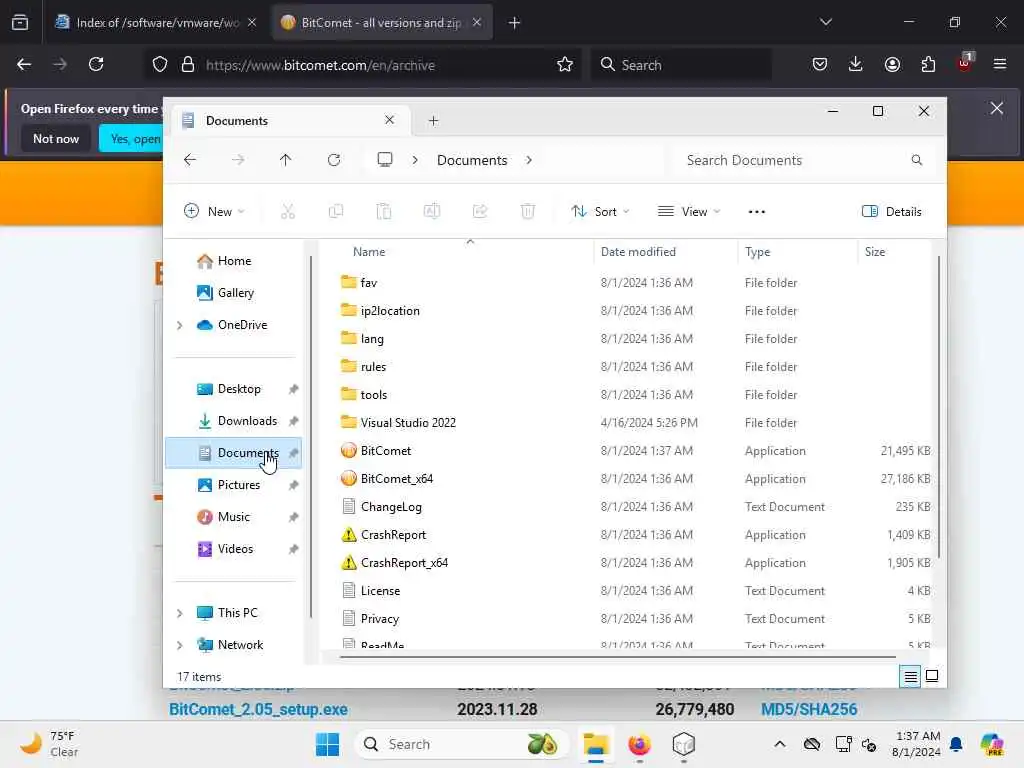Open the See more ellipsis menu
Screen dimensions: 1024x768
(x=756, y=212)
